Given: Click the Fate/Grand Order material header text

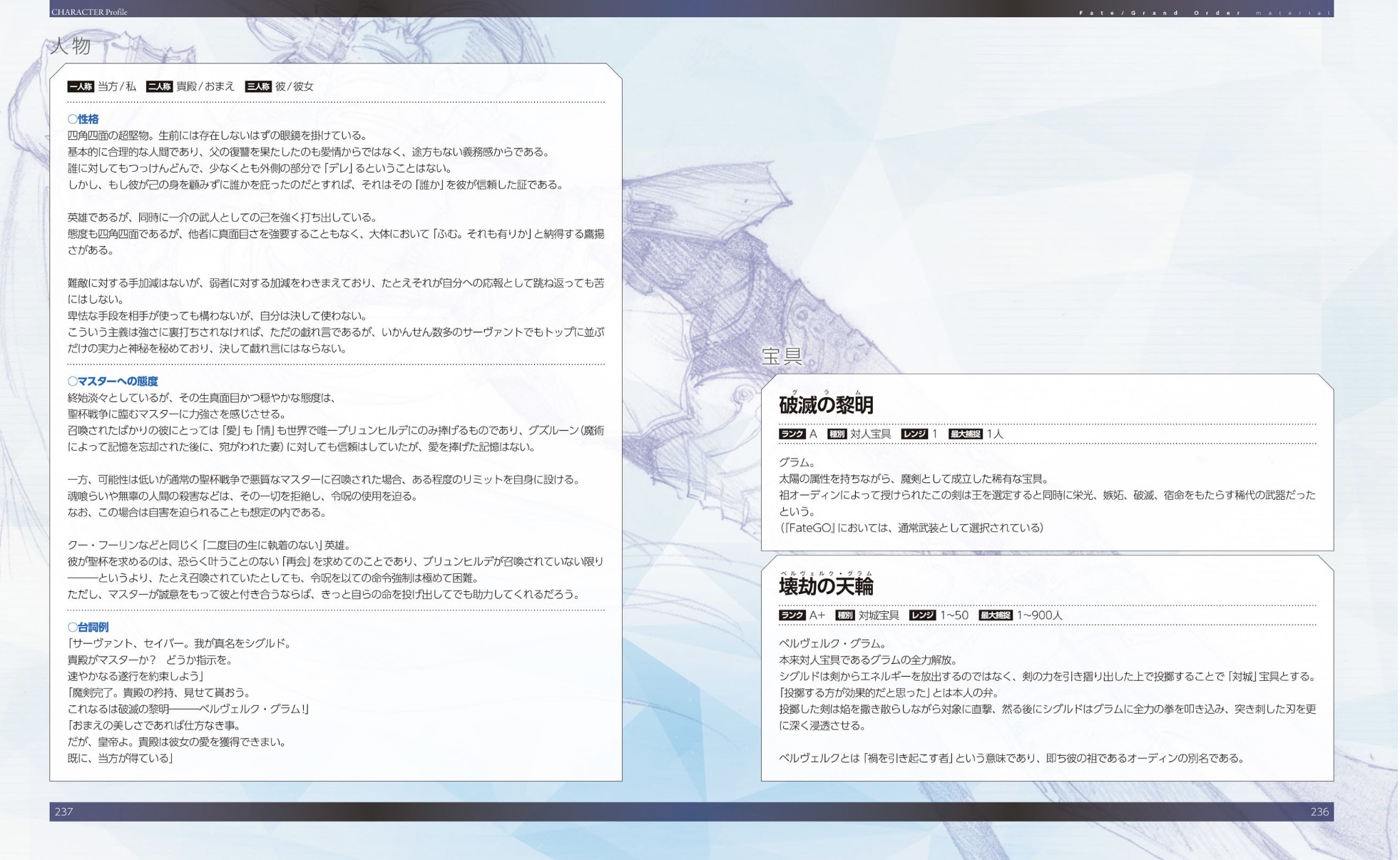Looking at the screenshot, I should point(1204,13).
